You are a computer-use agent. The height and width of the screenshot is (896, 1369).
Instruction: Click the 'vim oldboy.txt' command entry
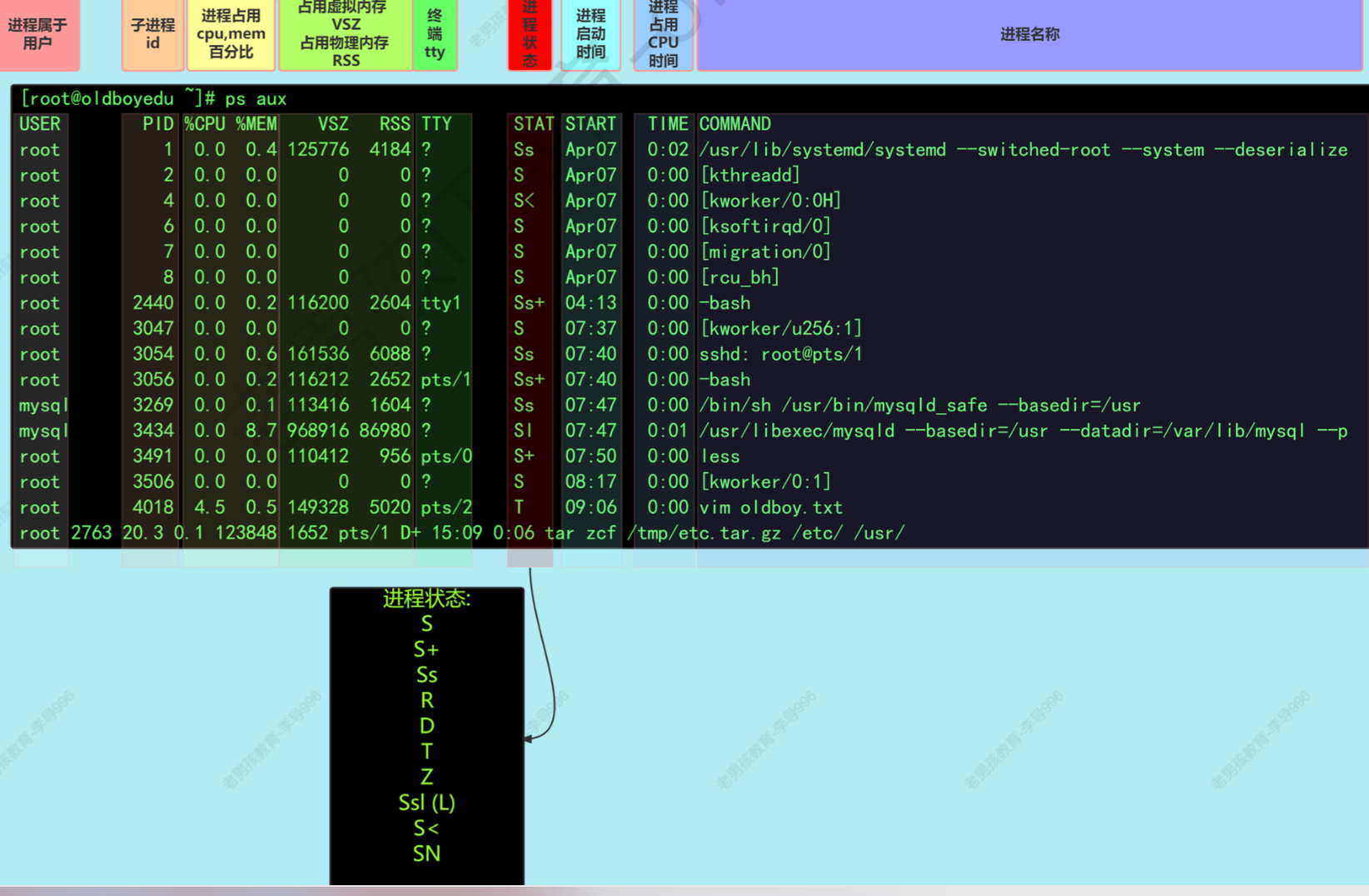tap(770, 508)
